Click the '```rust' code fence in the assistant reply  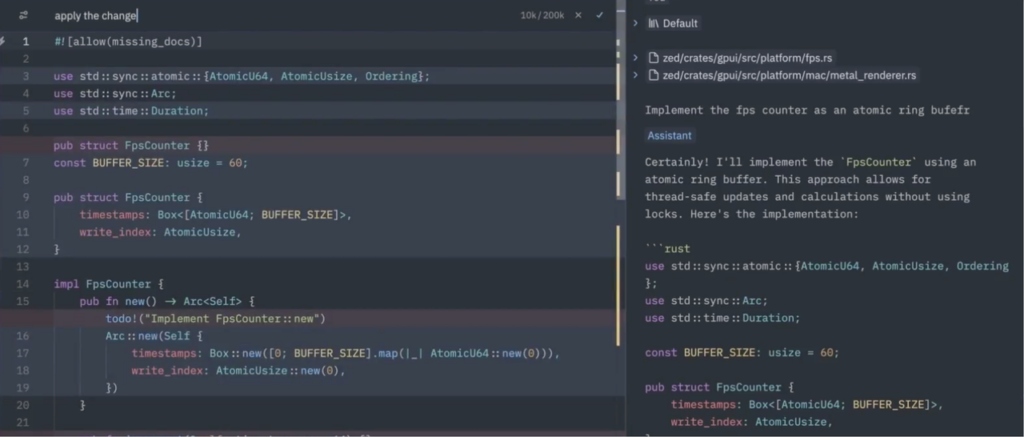tap(667, 249)
